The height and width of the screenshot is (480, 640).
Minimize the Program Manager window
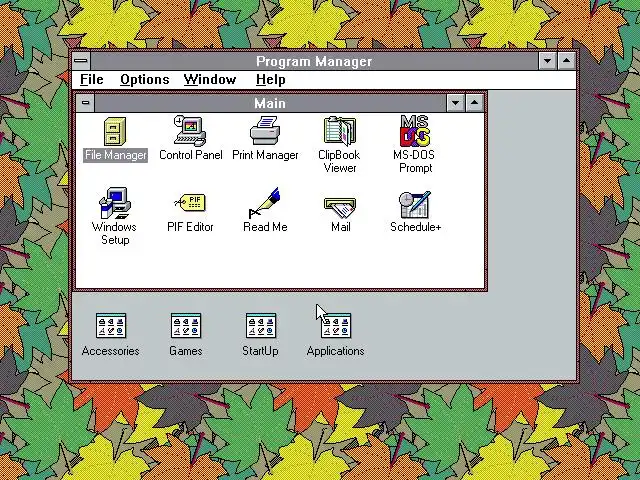point(547,61)
